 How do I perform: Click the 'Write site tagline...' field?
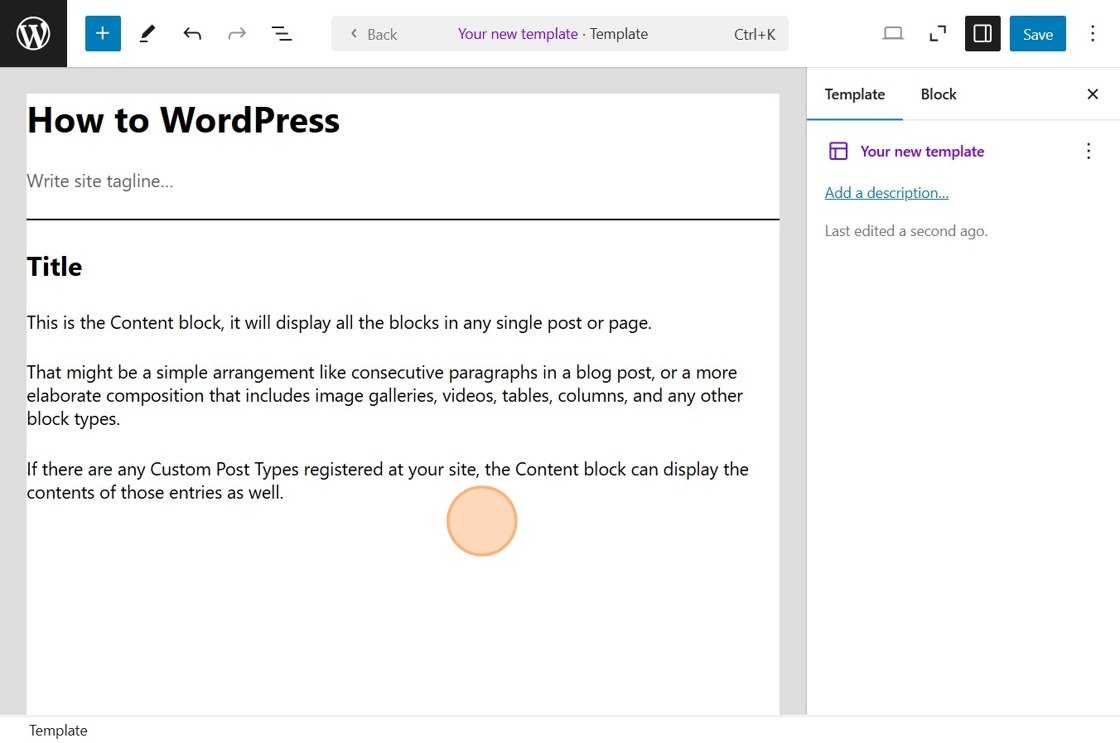click(403, 181)
